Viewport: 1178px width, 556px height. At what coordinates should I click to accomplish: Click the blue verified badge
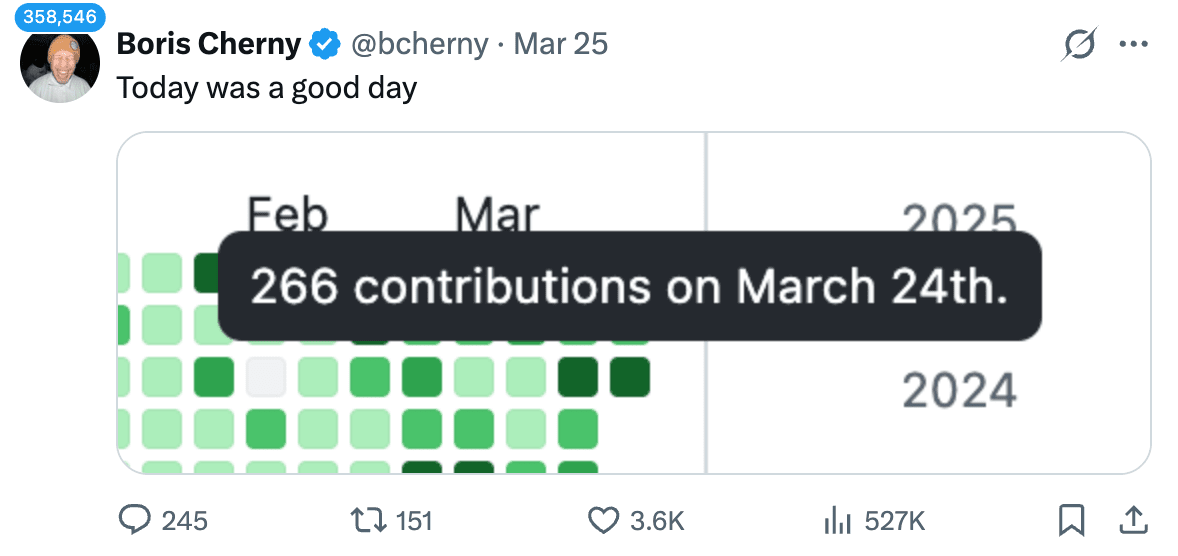[323, 45]
